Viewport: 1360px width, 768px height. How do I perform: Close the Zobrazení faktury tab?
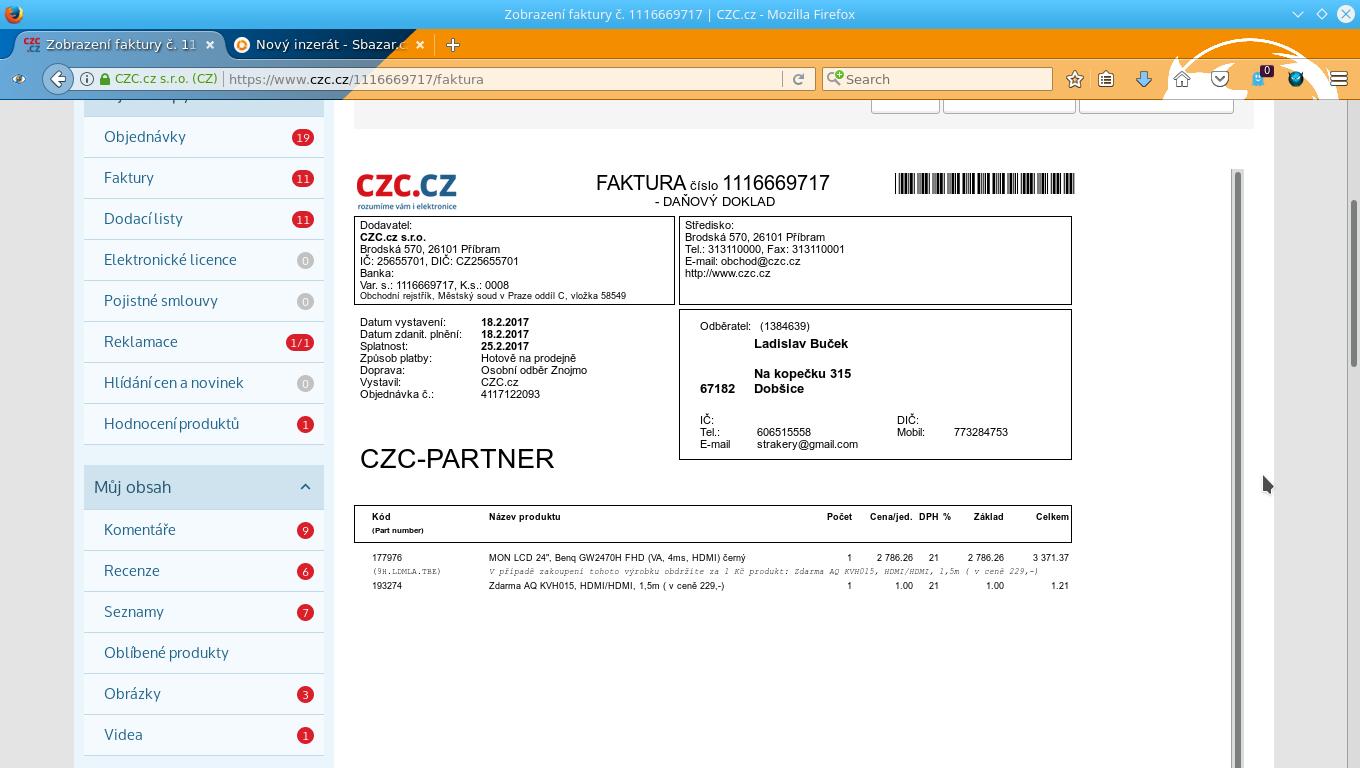click(210, 44)
